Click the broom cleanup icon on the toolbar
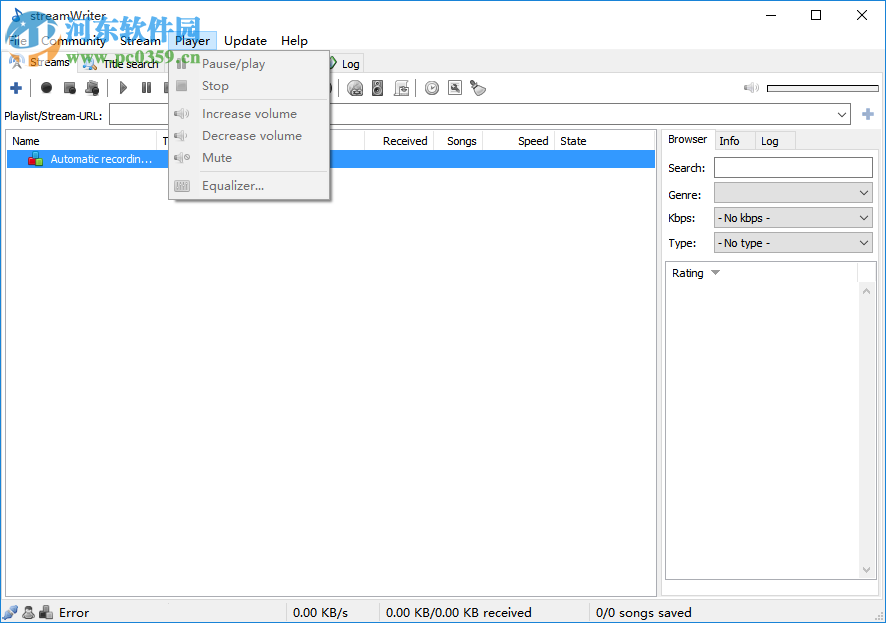Image resolution: width=886 pixels, height=623 pixels. tap(478, 88)
